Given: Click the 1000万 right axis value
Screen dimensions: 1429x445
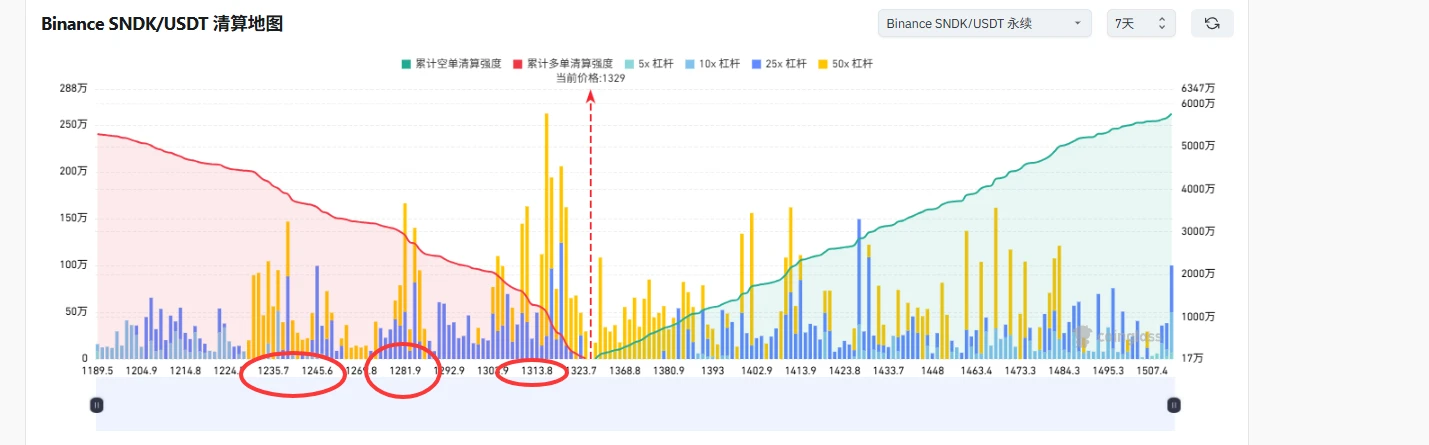Looking at the screenshot, I should tap(1196, 317).
